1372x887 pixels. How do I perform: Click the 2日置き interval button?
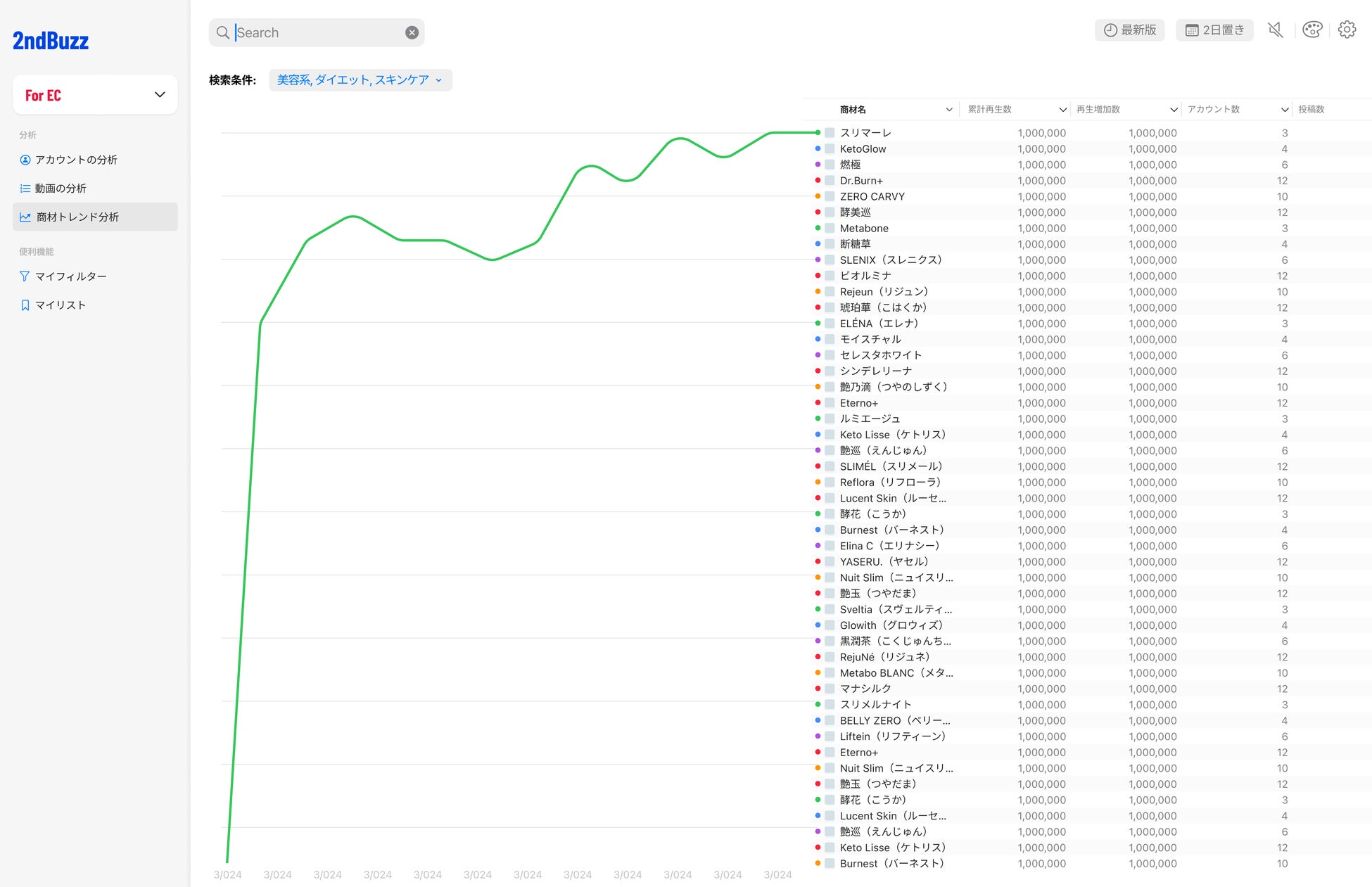click(1214, 30)
